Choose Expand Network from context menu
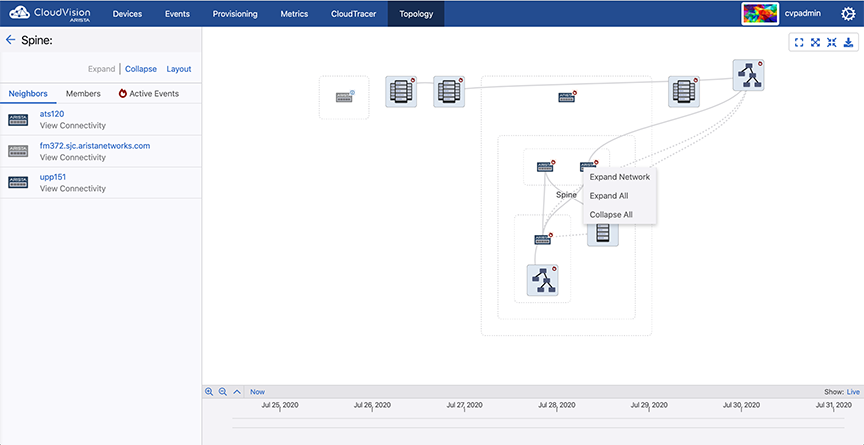The width and height of the screenshot is (864, 445). click(x=619, y=177)
